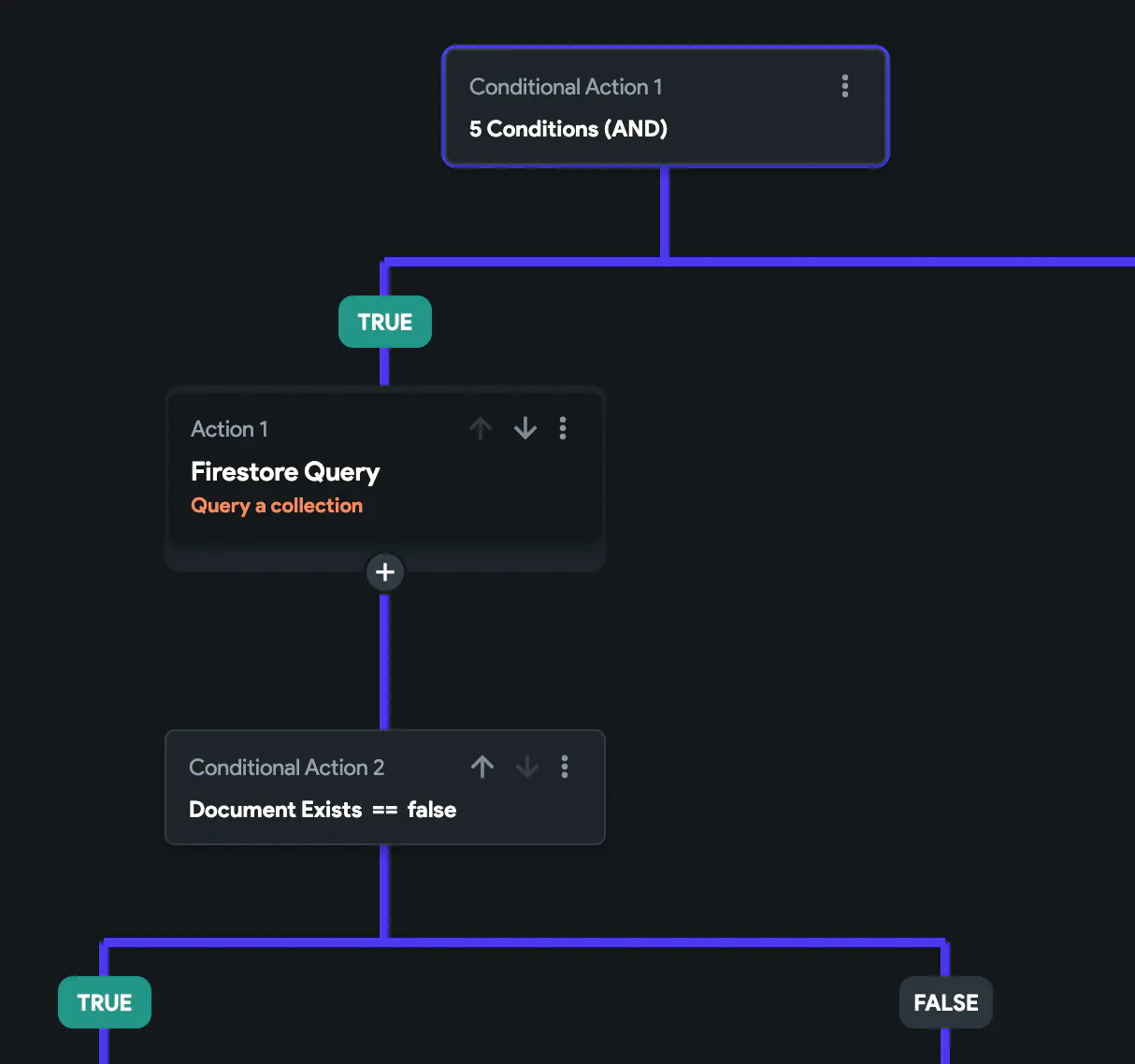The width and height of the screenshot is (1135, 1064).
Task: Click TRUE branch label under Conditional Action 2
Action: (x=105, y=1002)
